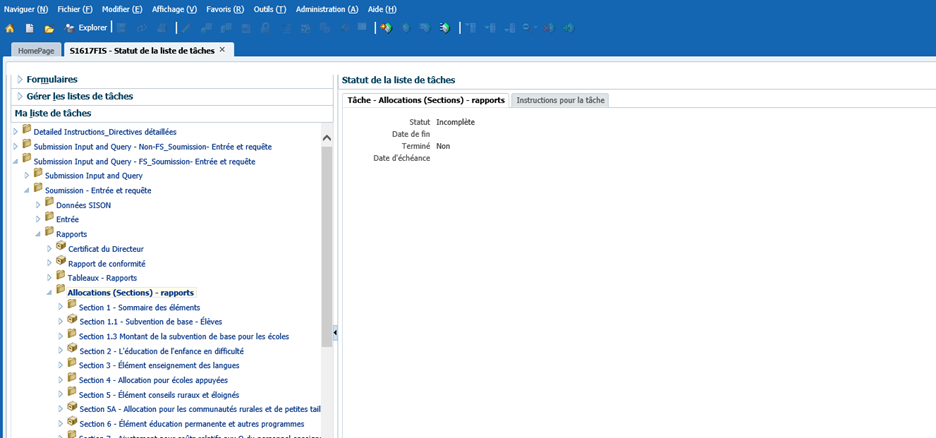Click the task list scrollbar up arrow

[327, 138]
